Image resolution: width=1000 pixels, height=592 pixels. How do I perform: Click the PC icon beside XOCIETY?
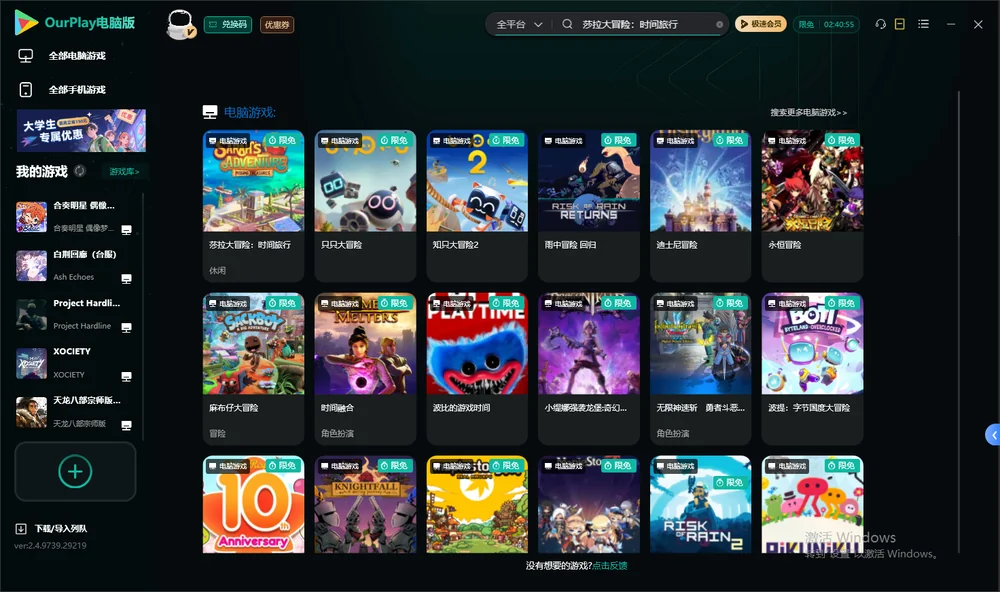(126, 376)
